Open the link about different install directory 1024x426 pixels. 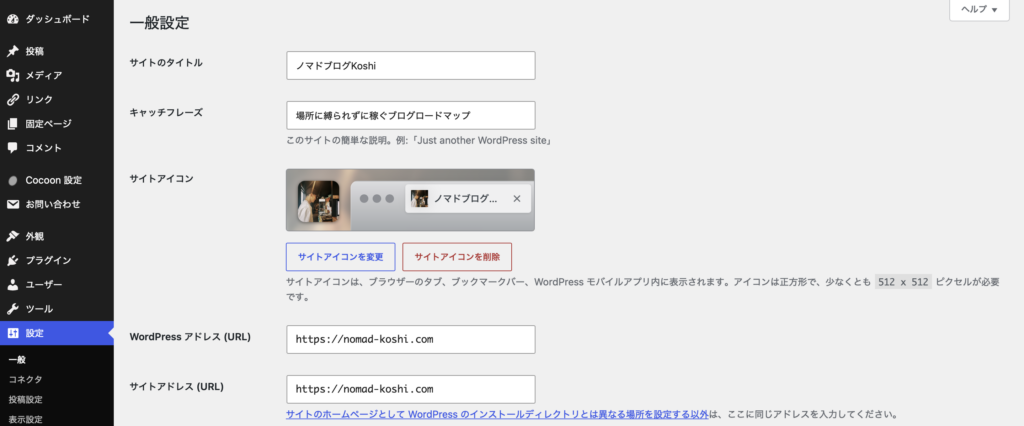coord(497,414)
